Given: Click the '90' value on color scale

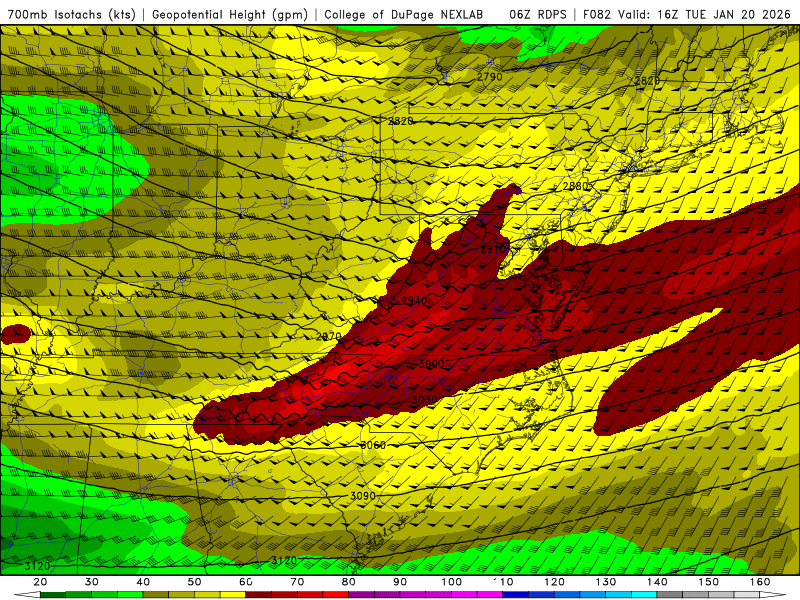Looking at the screenshot, I should point(400,582).
